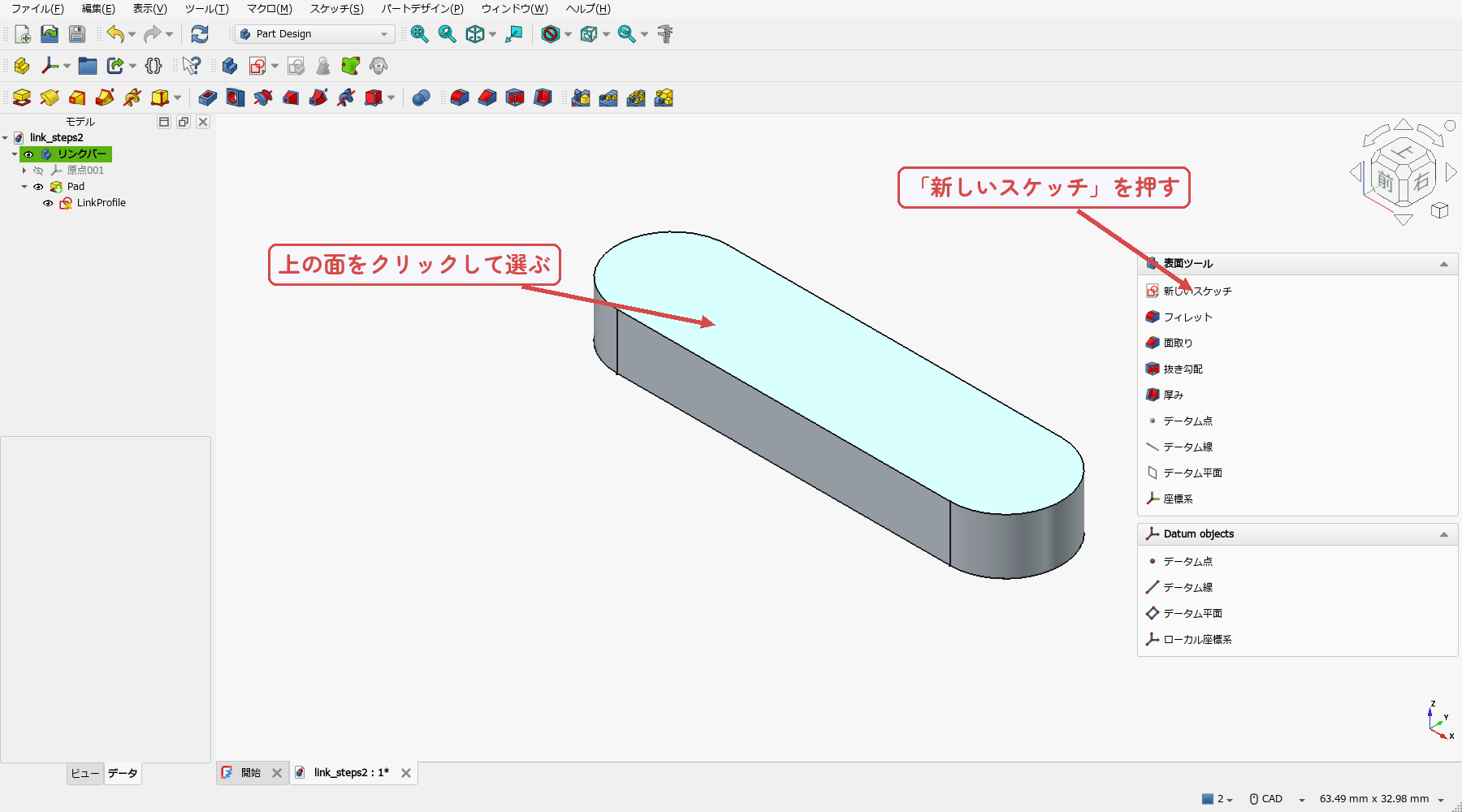
Task: Click the Additive loft icon
Action: pyautogui.click(x=77, y=98)
